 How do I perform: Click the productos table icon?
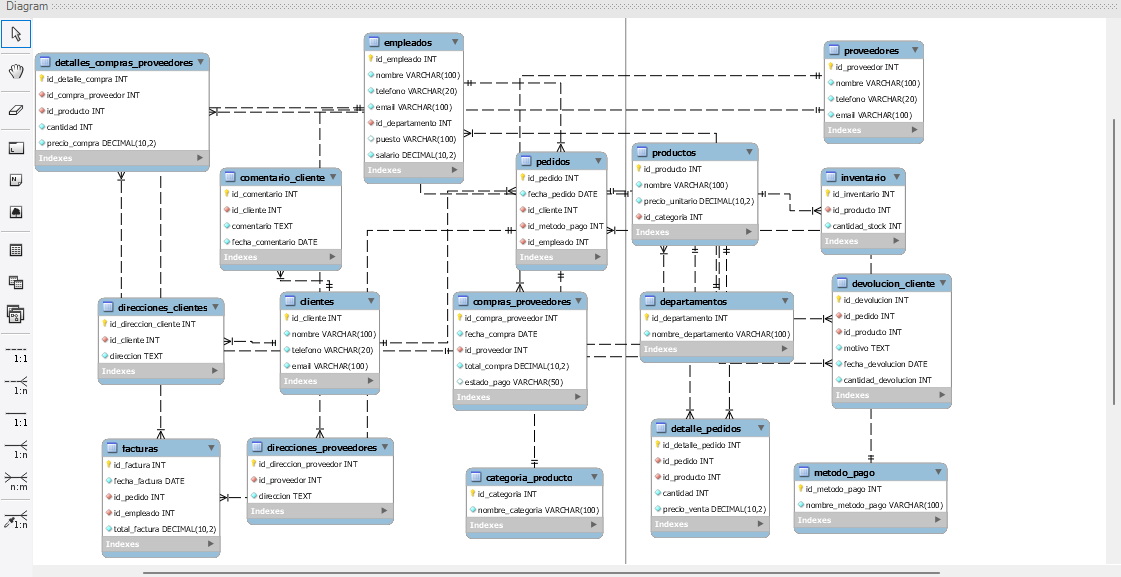(642, 152)
